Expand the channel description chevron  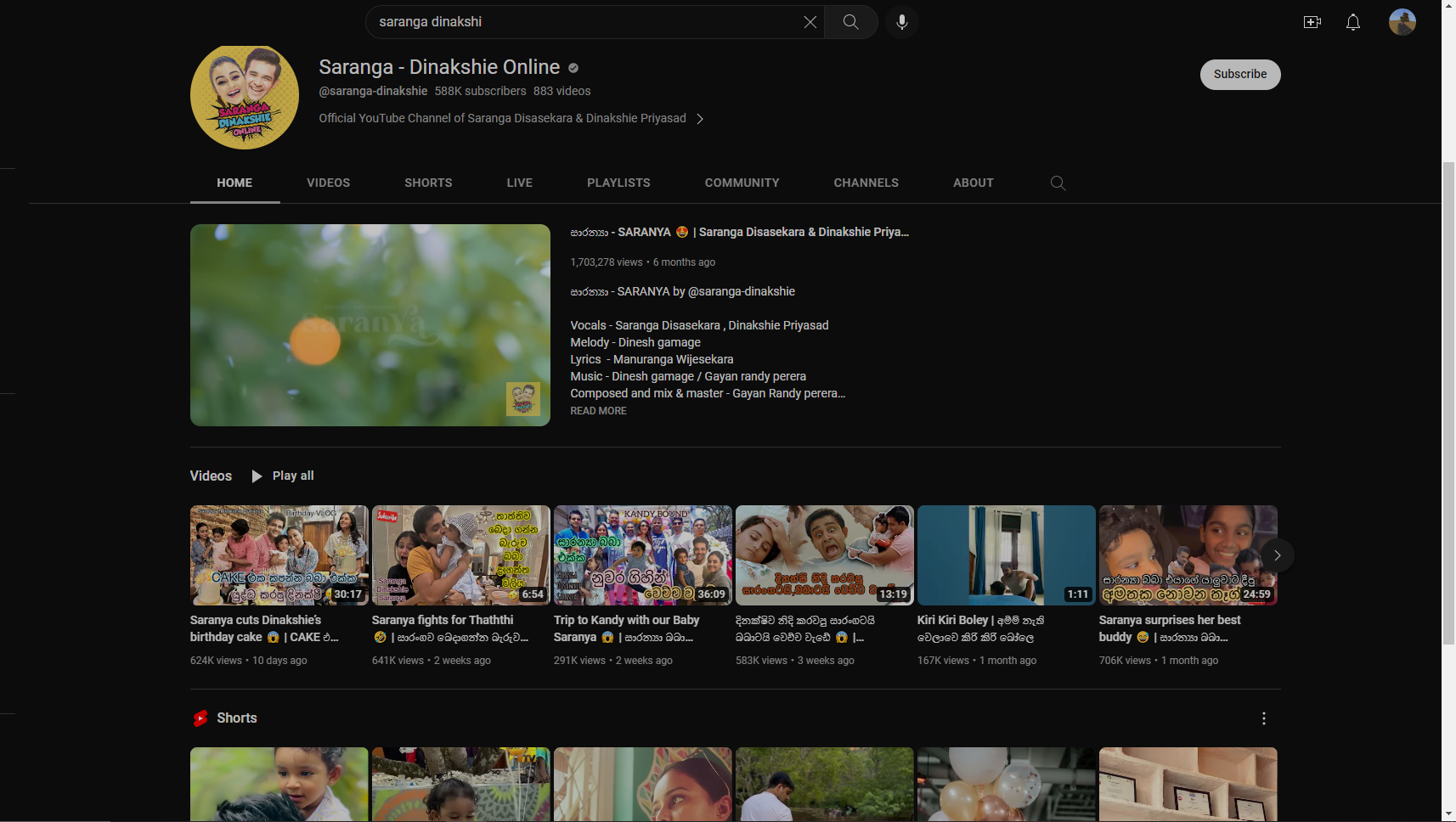(700, 119)
